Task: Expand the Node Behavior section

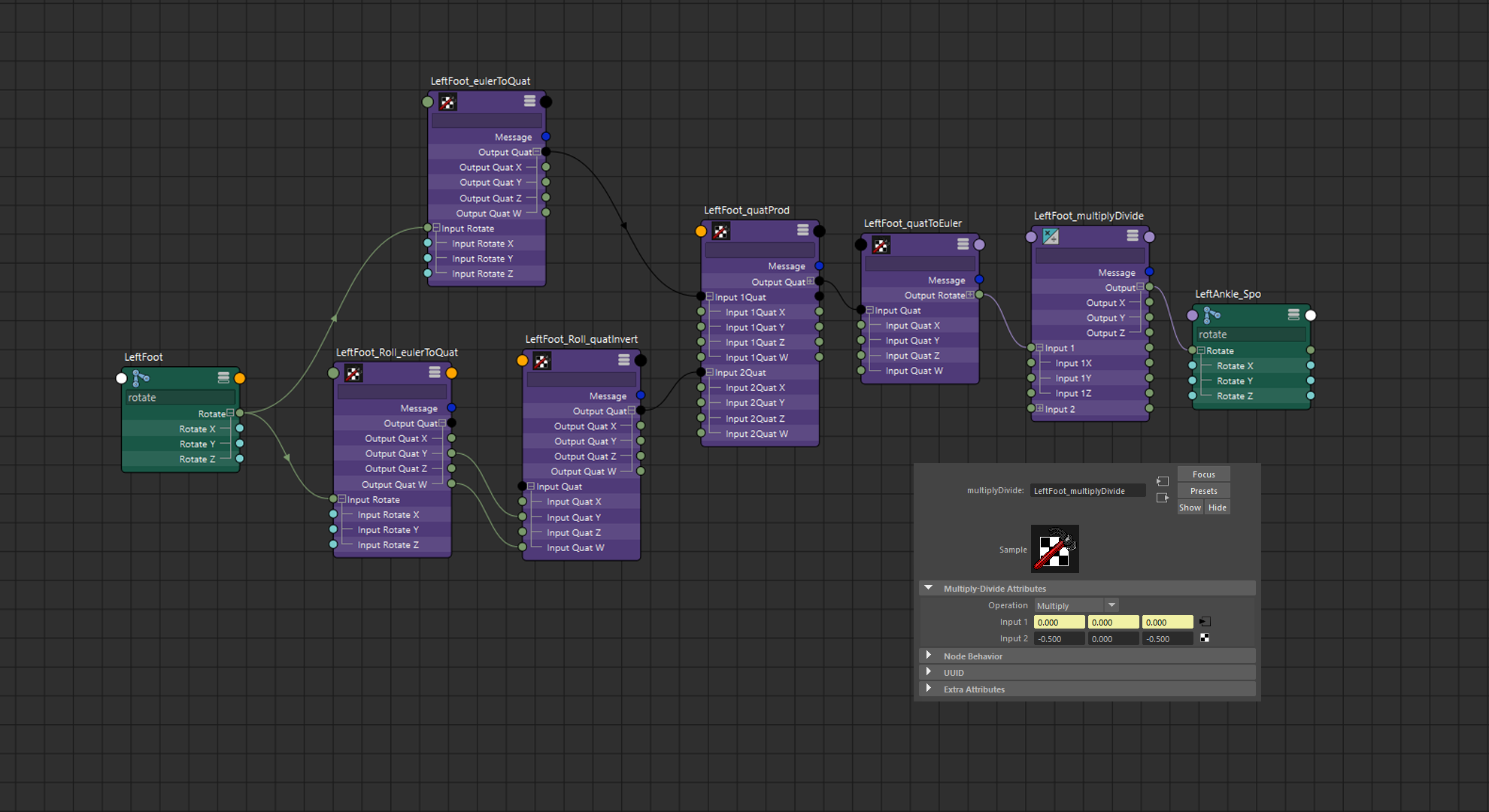Action: pyautogui.click(x=929, y=656)
